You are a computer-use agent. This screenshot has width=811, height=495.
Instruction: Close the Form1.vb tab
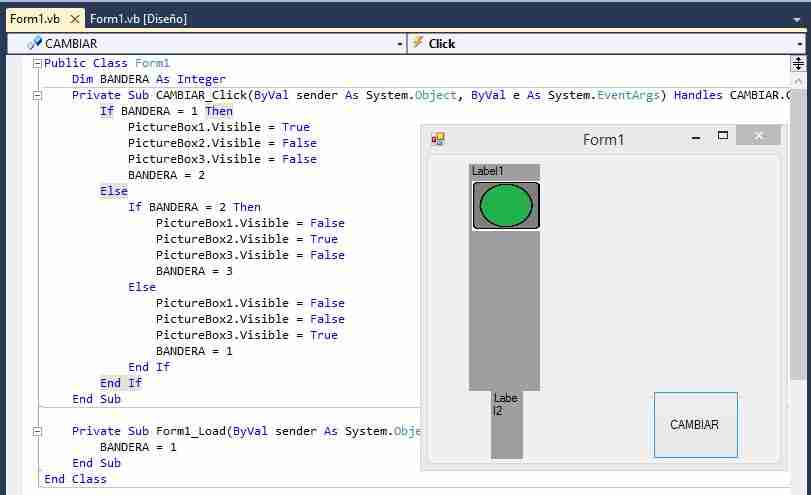point(74,19)
